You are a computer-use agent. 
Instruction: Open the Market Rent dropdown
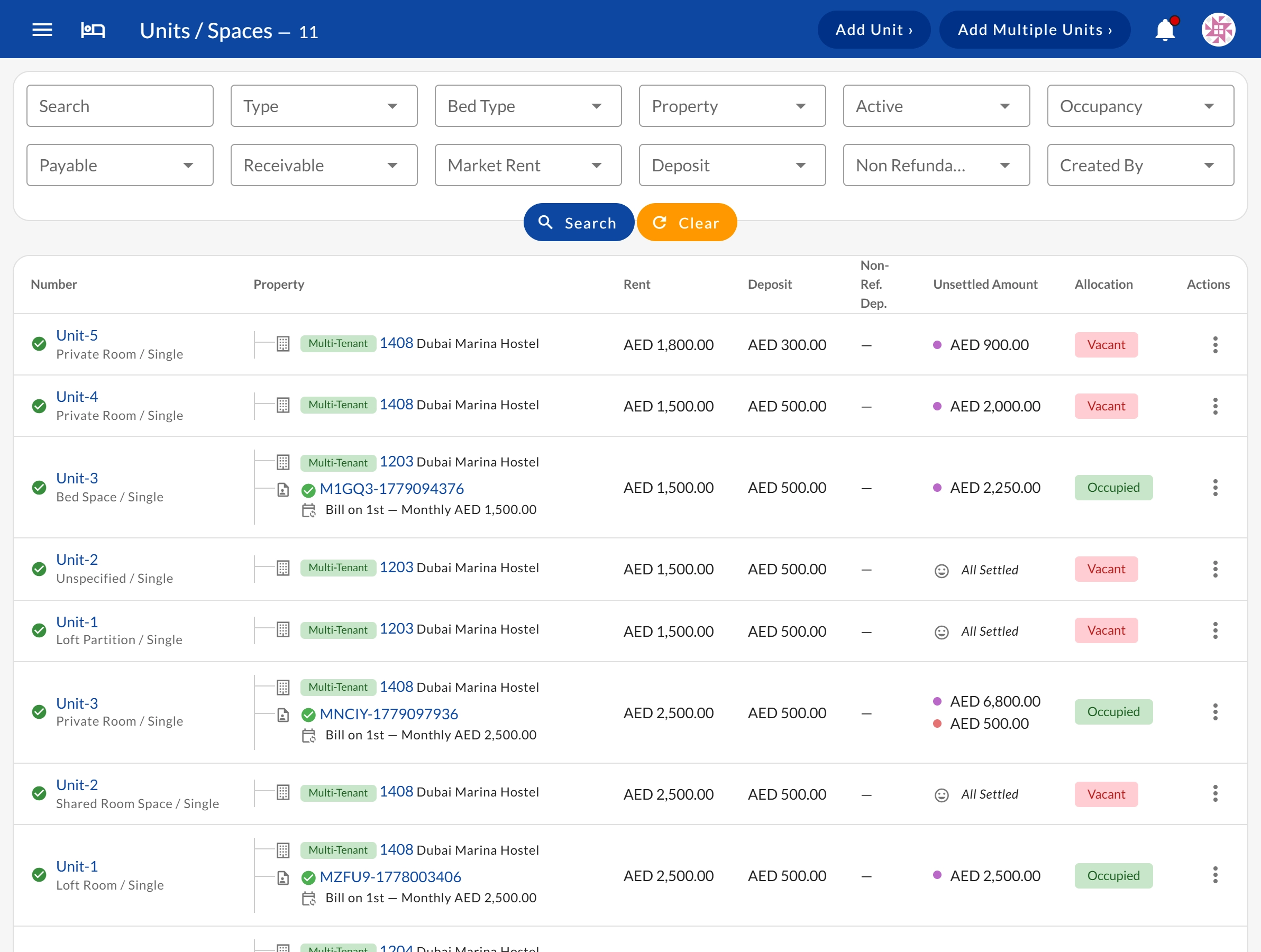point(528,166)
